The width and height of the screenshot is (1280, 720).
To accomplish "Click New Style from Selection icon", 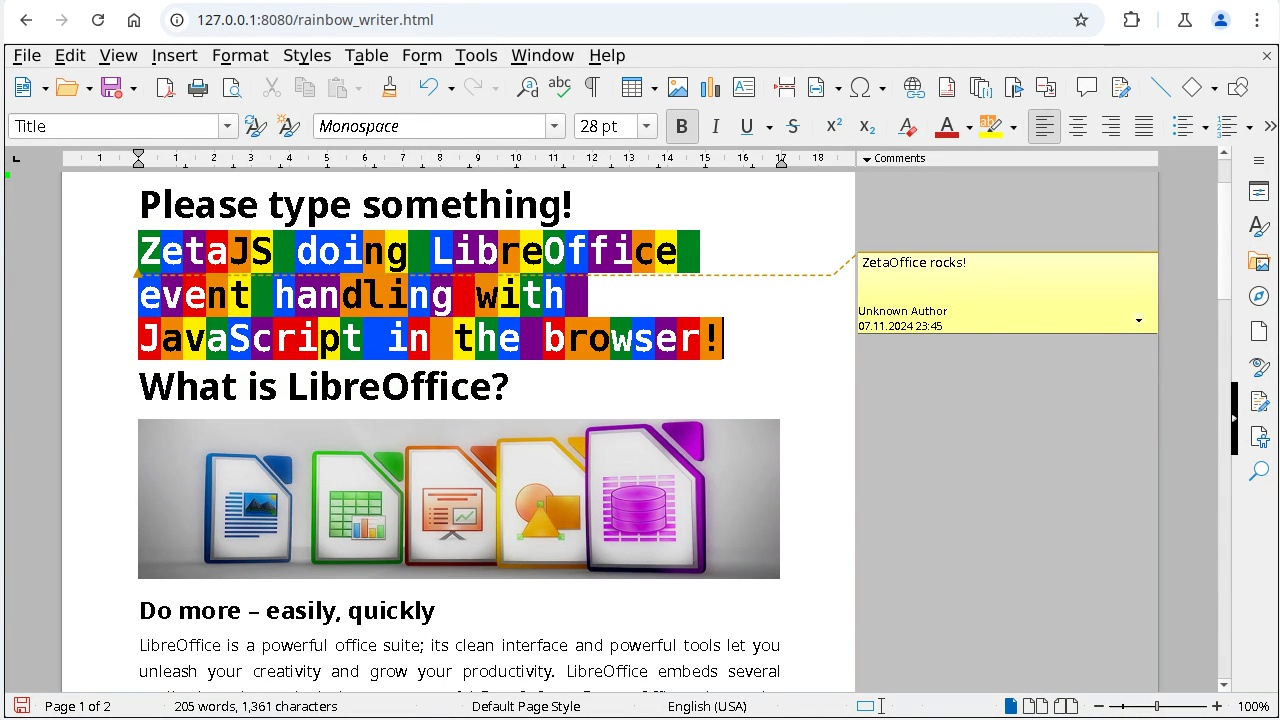I will (x=289, y=126).
